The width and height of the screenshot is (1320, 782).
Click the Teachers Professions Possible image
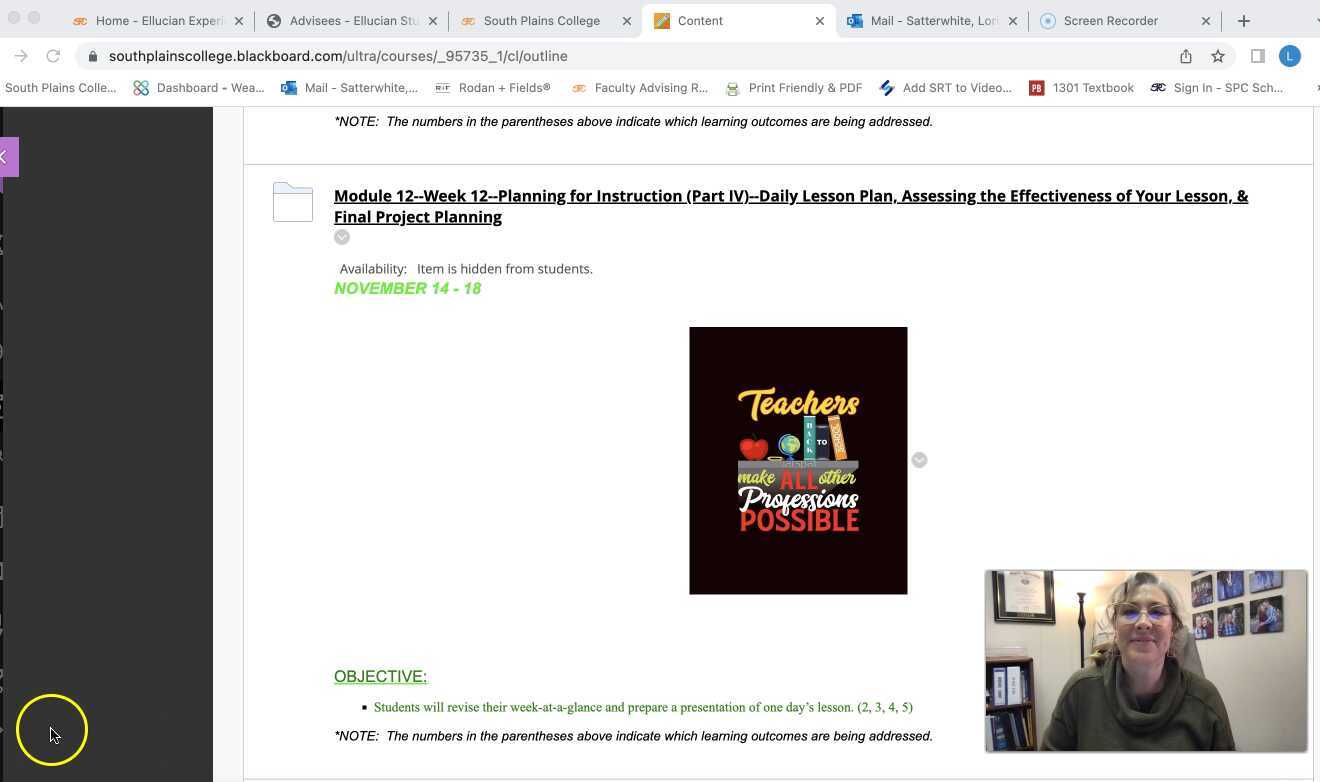798,460
